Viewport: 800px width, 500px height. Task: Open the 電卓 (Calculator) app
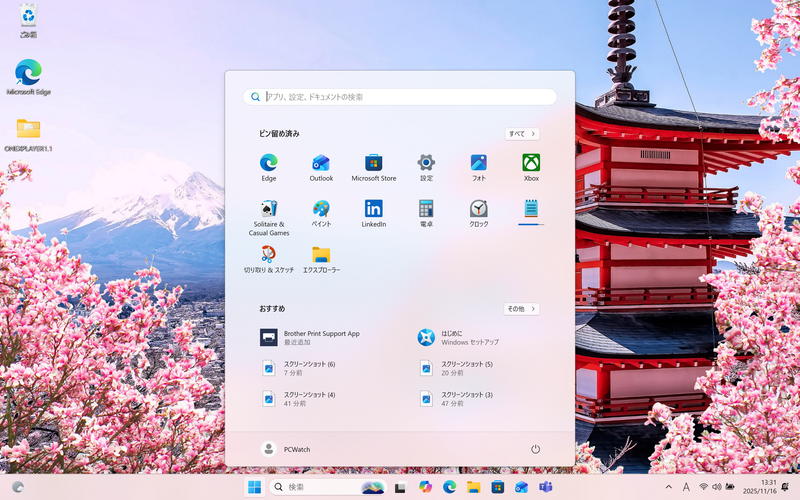[x=426, y=214]
